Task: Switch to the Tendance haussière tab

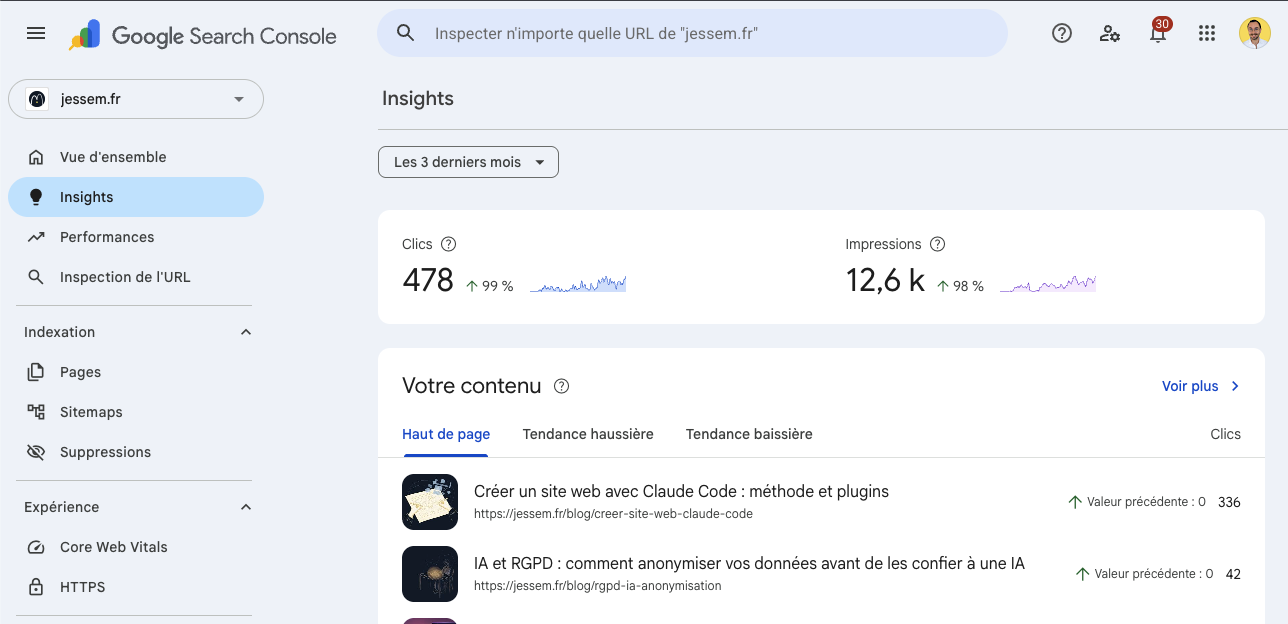Action: point(588,434)
